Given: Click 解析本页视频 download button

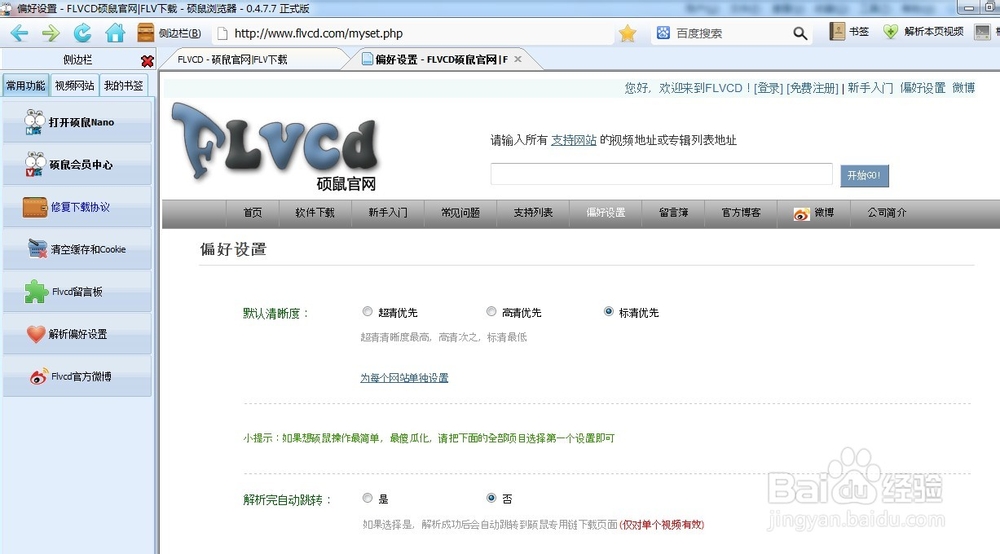Looking at the screenshot, I should click(x=923, y=31).
